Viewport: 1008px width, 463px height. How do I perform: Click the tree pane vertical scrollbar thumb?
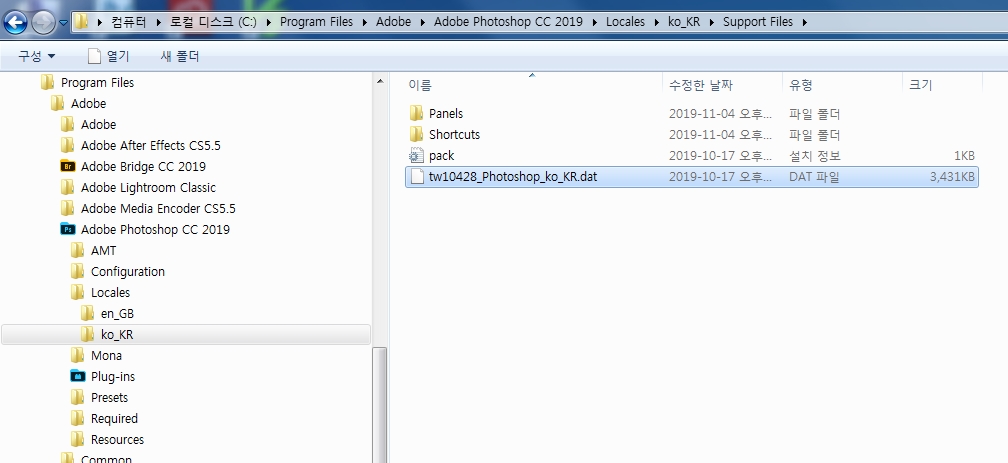pos(380,405)
